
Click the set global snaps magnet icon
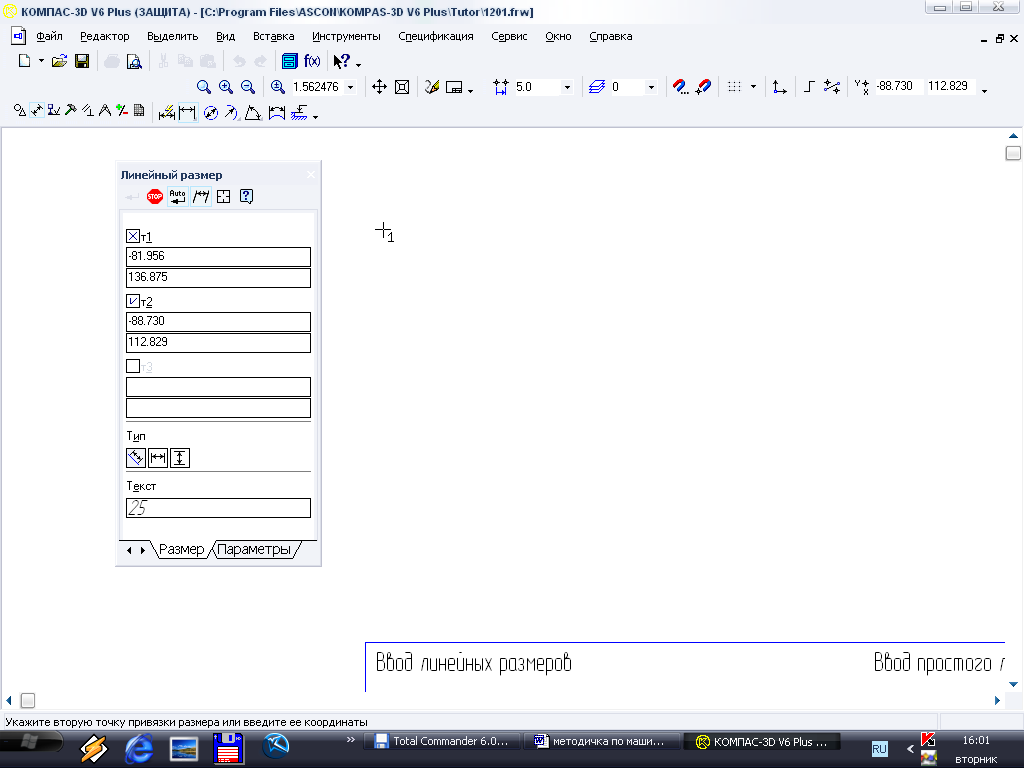click(x=680, y=87)
